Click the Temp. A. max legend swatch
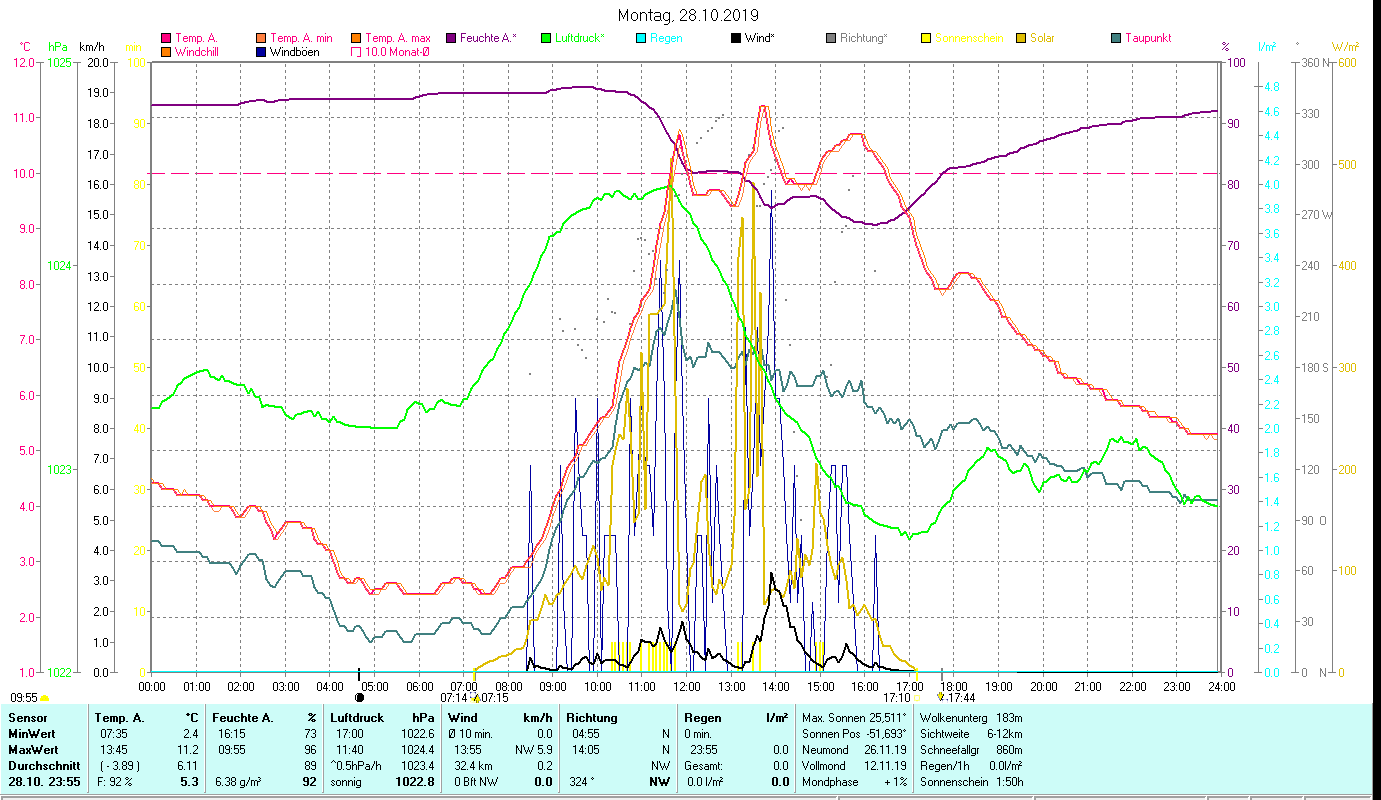Screen dimensions: 1381x800 pos(355,38)
